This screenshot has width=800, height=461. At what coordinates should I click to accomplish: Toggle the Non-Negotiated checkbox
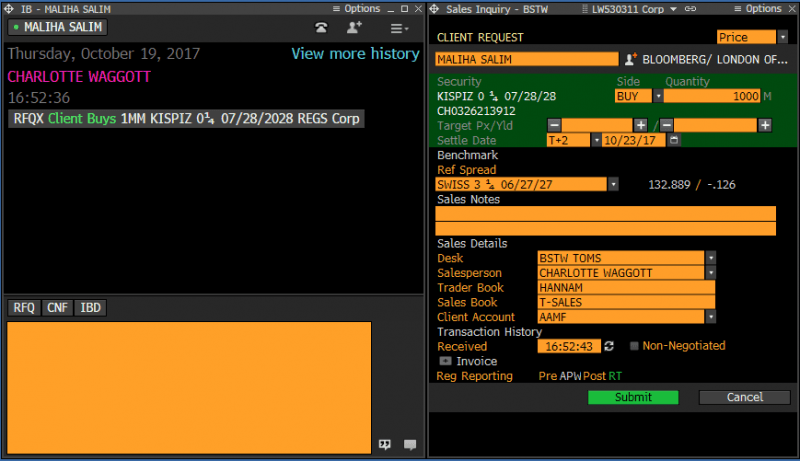click(x=634, y=346)
